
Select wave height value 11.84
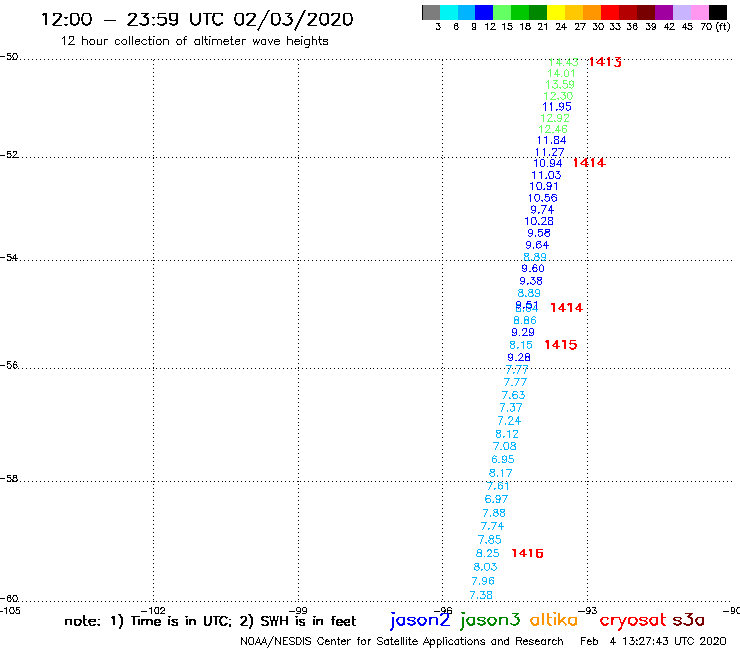point(551,140)
